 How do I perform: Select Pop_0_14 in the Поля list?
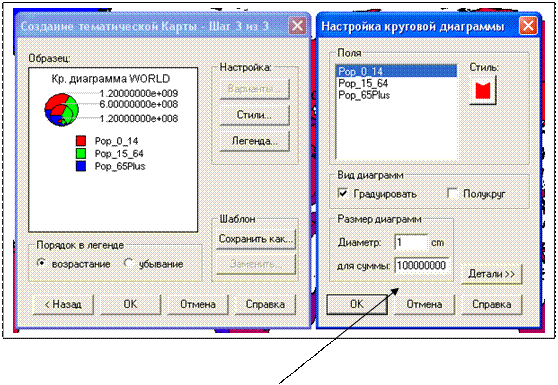pos(396,71)
